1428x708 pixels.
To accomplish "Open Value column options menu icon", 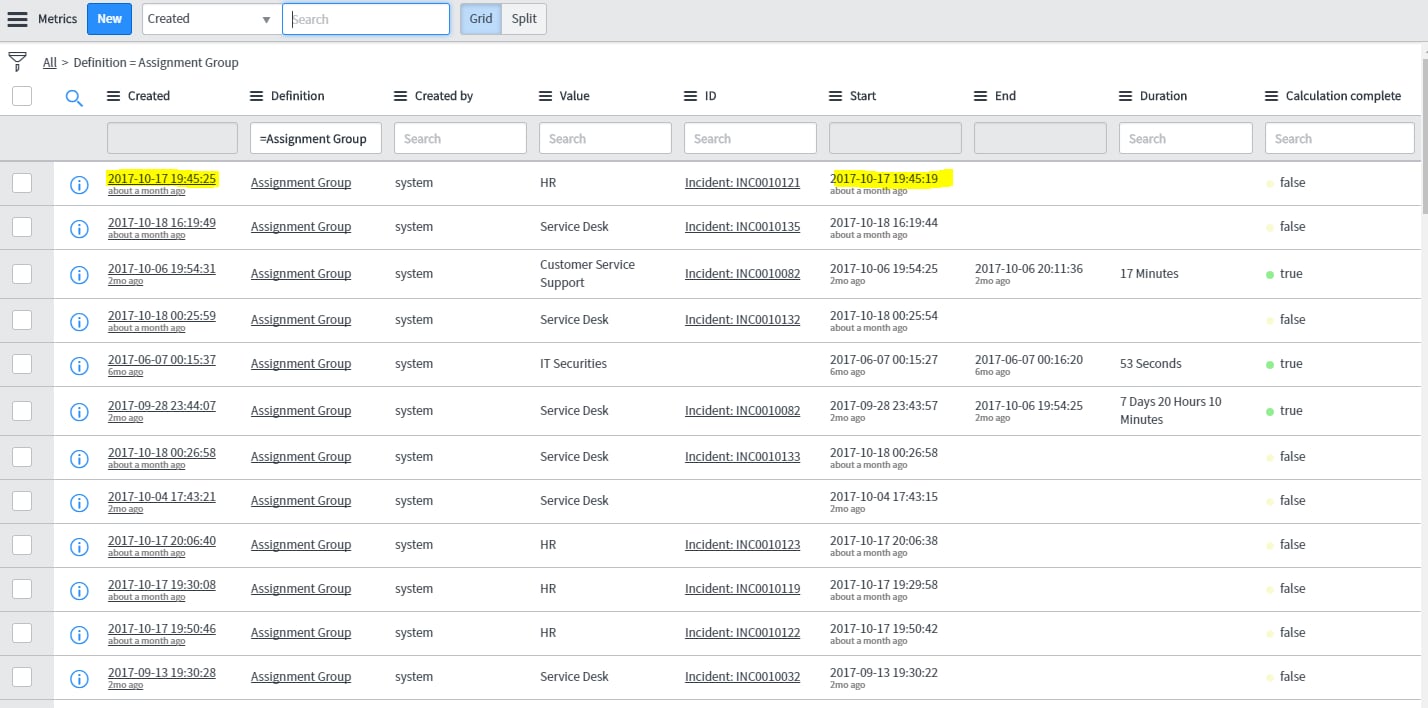I will [546, 96].
